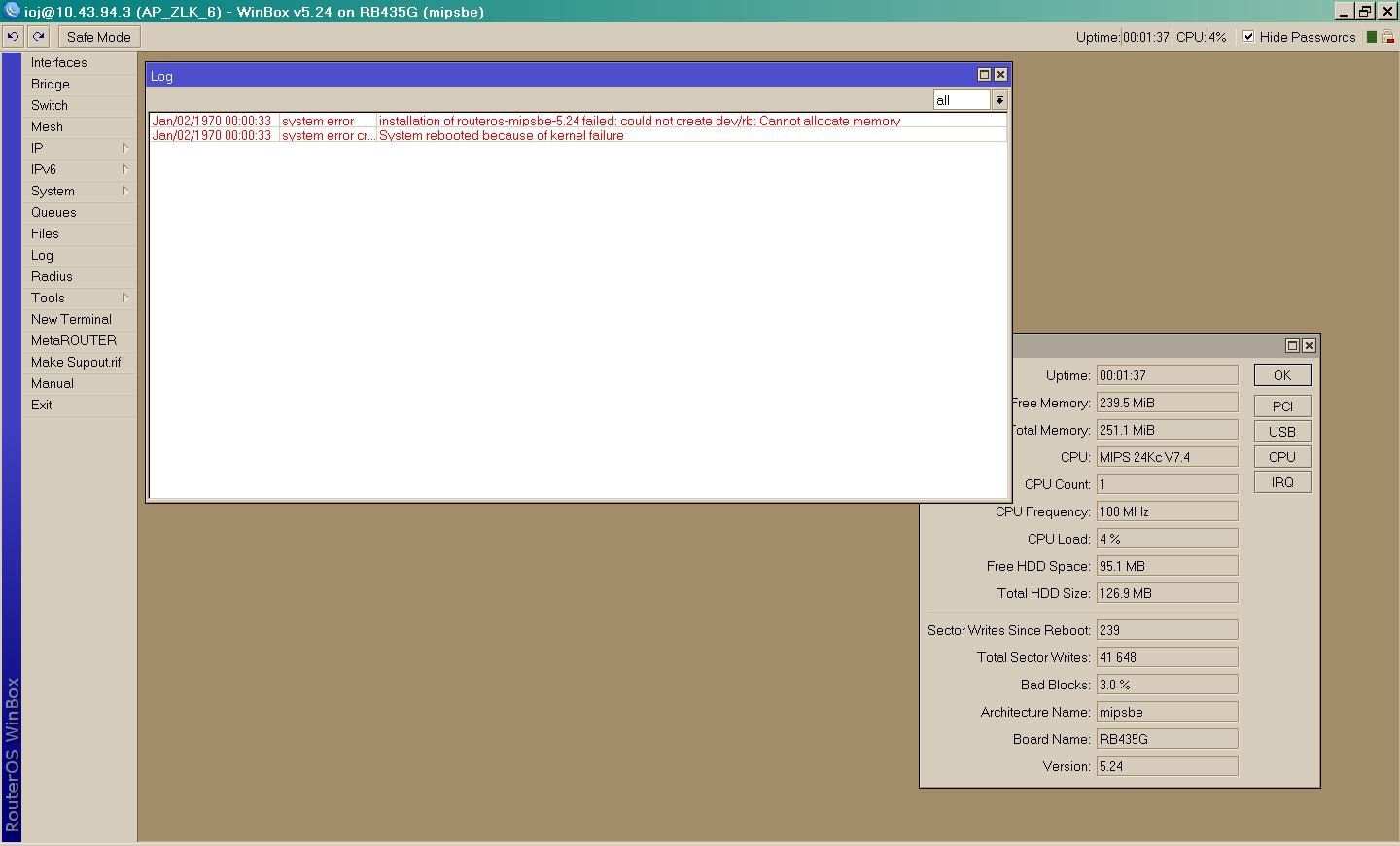Click the red padlock icon
This screenshot has width=1400, height=846.
pyautogui.click(x=1388, y=37)
